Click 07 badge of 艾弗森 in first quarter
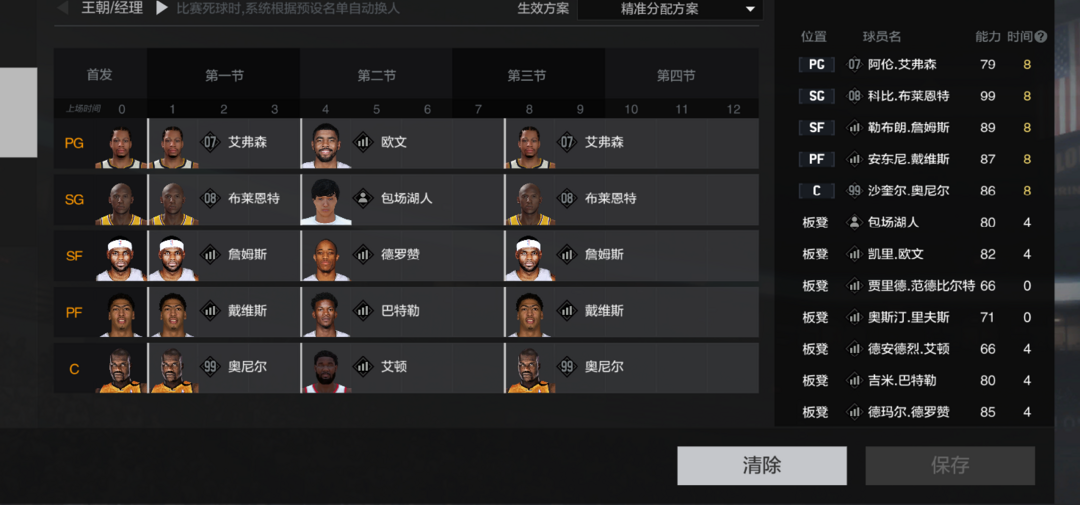Viewport: 1080px width, 505px height. coord(210,143)
